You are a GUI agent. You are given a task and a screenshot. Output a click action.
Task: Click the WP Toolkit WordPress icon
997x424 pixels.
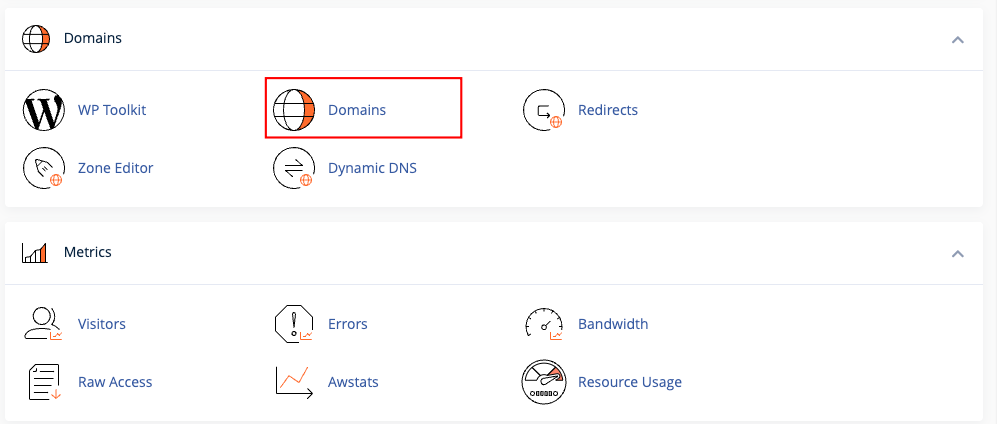[43, 110]
